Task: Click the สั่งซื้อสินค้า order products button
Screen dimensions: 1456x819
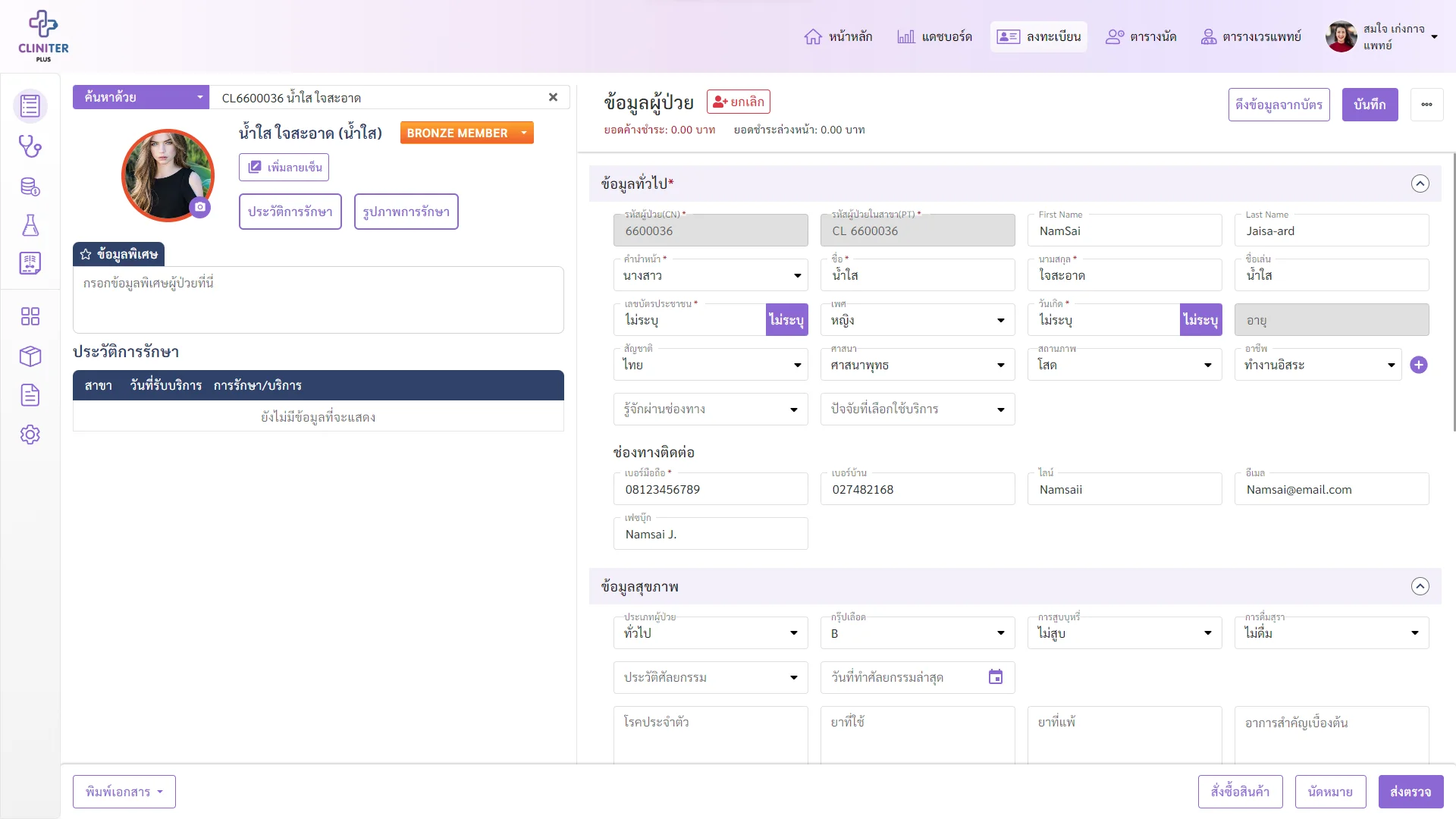Action: [x=1241, y=792]
